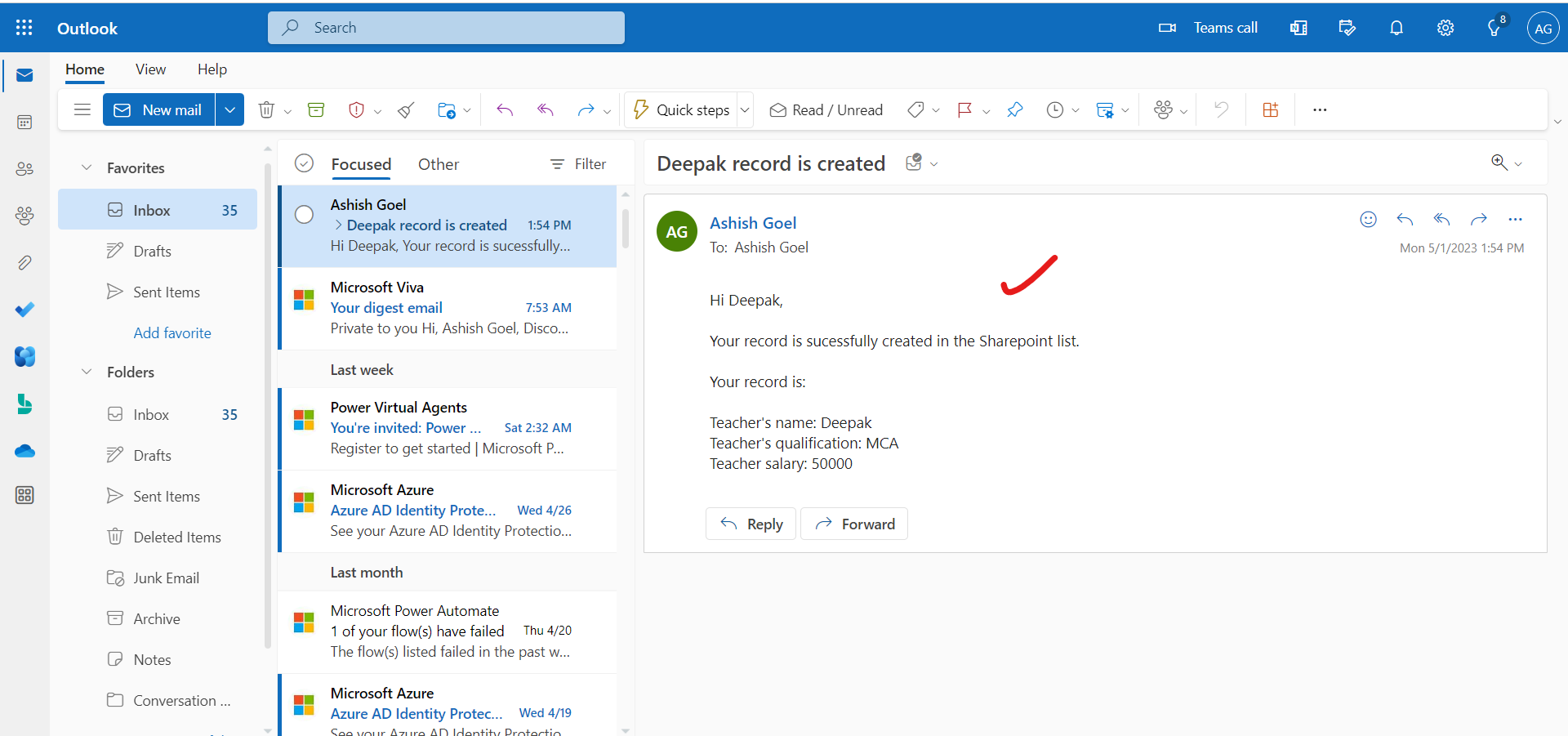
Task: Switch to the View tab
Action: [x=150, y=69]
